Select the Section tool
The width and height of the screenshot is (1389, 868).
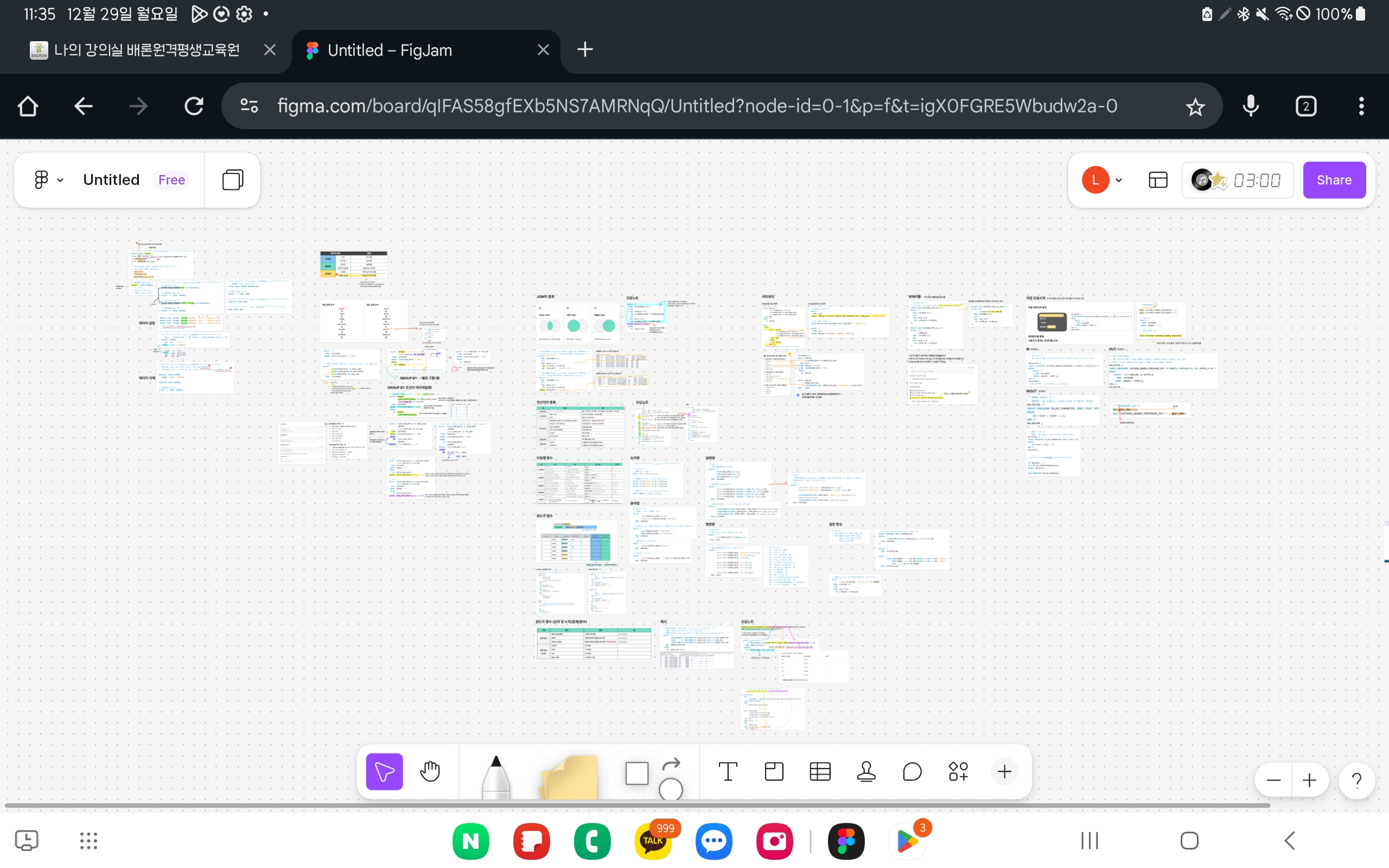pyautogui.click(x=774, y=771)
